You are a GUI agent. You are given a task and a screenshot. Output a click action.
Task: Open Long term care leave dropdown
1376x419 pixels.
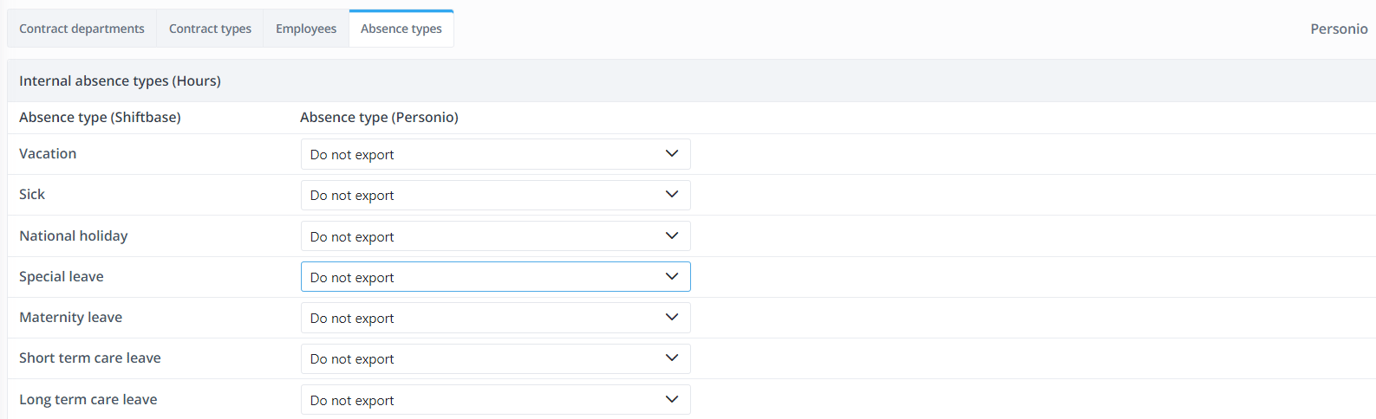pyautogui.click(x=495, y=400)
